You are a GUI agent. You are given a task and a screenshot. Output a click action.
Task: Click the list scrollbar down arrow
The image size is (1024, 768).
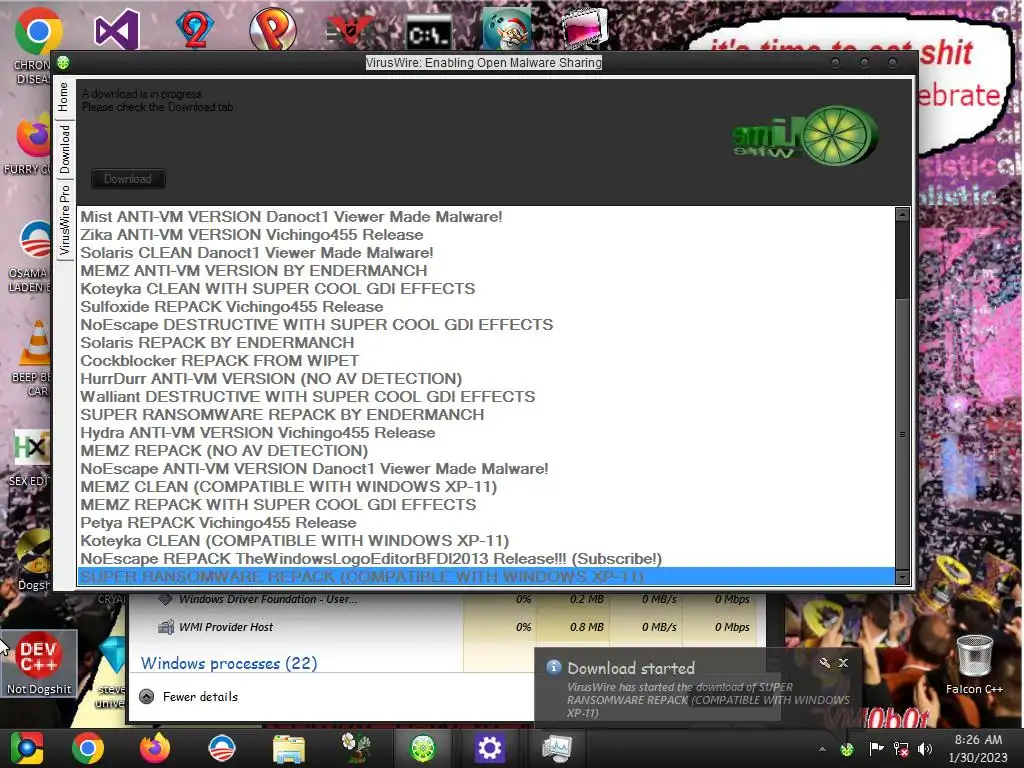(903, 577)
